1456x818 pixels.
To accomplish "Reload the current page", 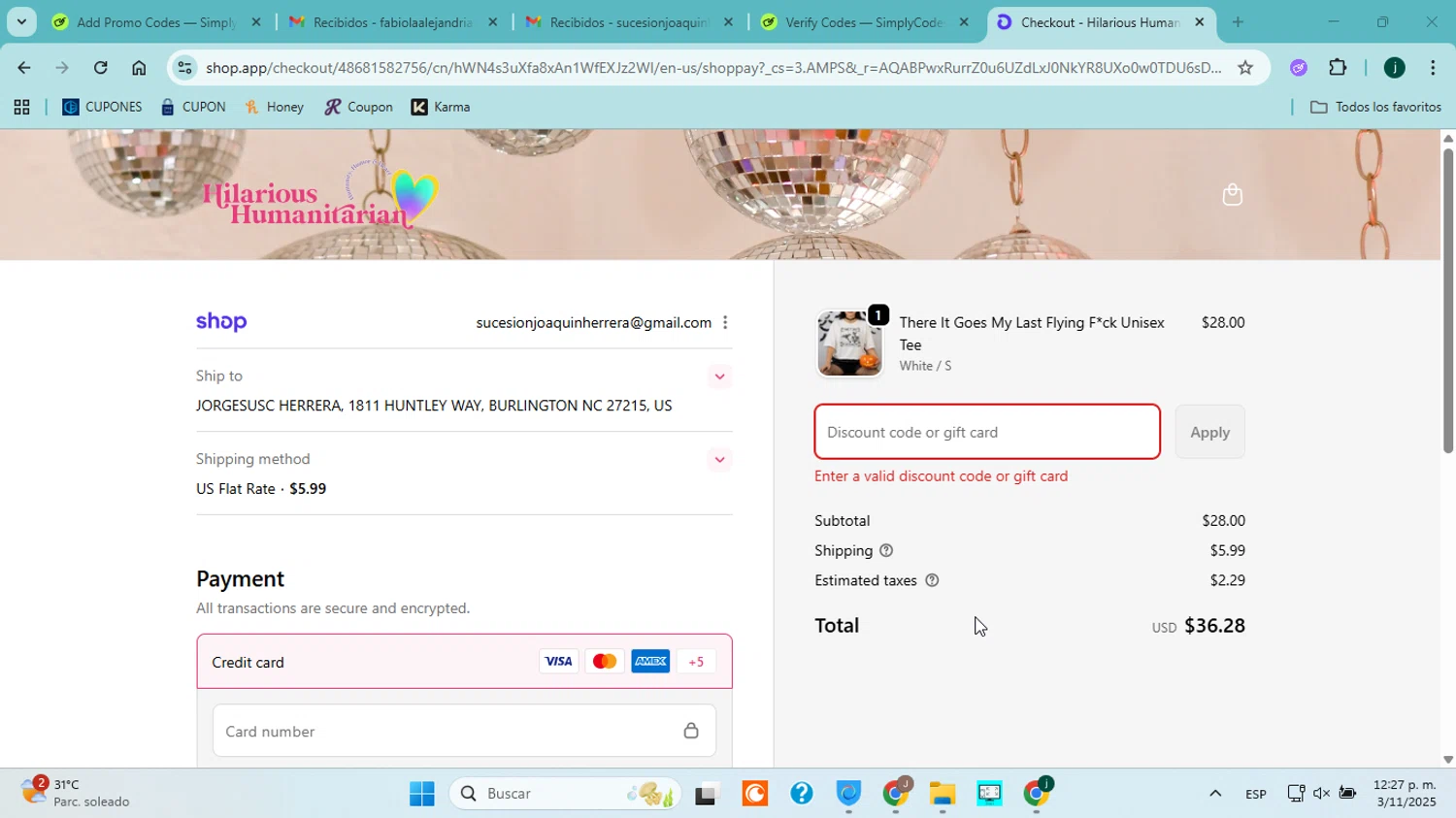I will click(101, 68).
